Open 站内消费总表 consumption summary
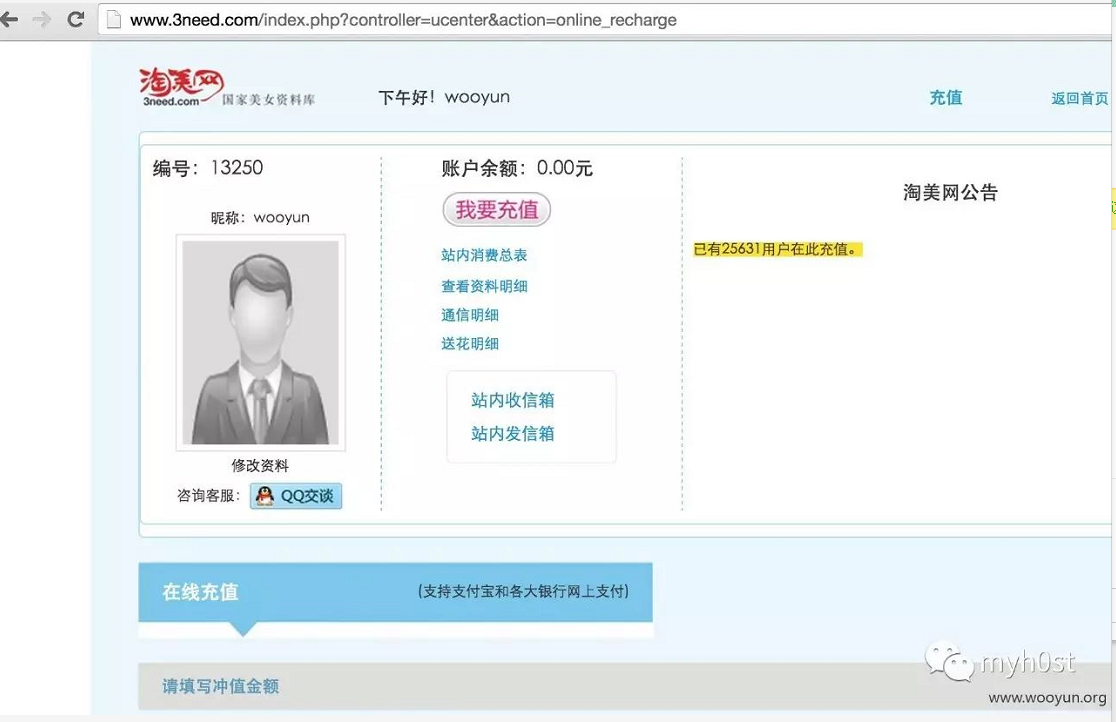The image size is (1116, 722). (484, 255)
